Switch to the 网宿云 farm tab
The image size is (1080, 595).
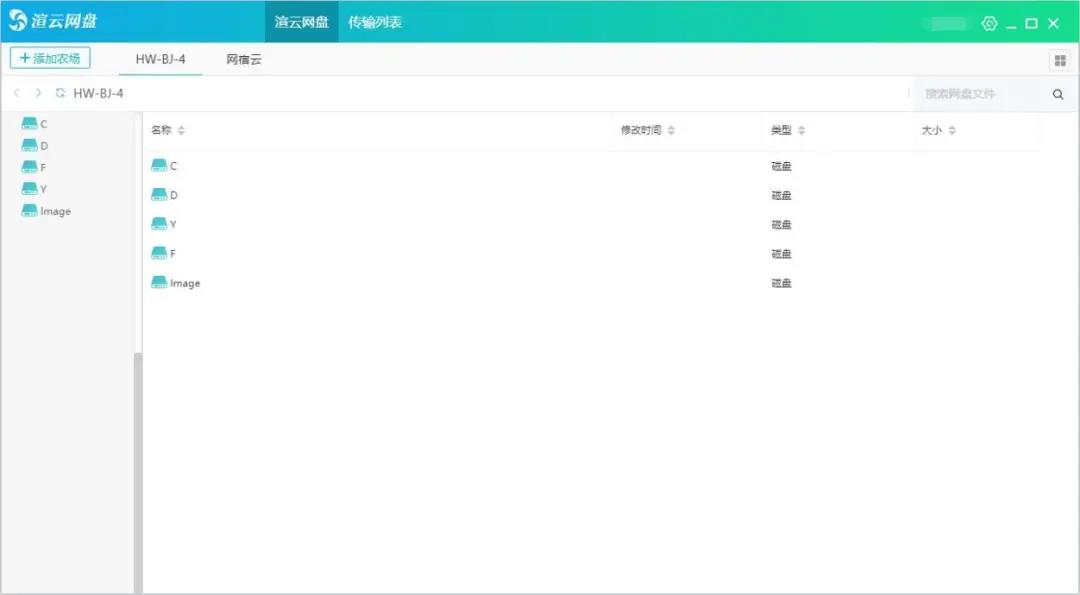pyautogui.click(x=244, y=59)
